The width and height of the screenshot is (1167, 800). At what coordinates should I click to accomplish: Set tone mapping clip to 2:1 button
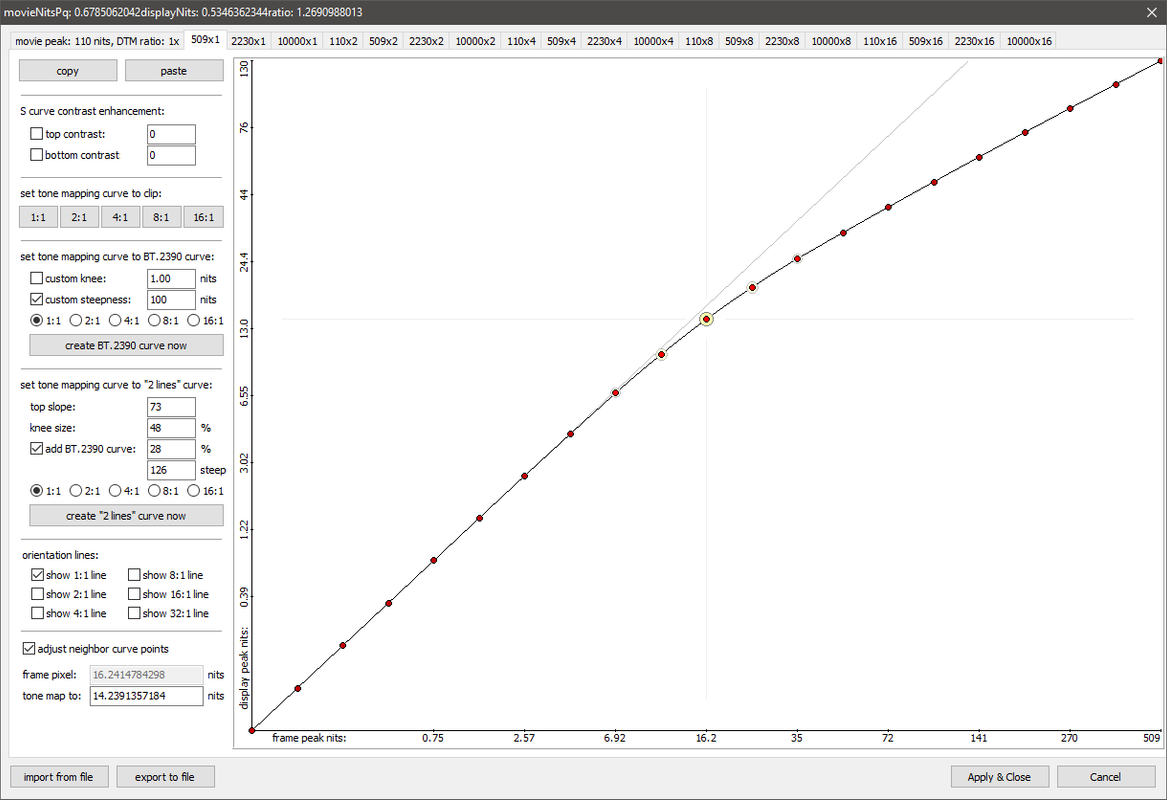point(79,217)
